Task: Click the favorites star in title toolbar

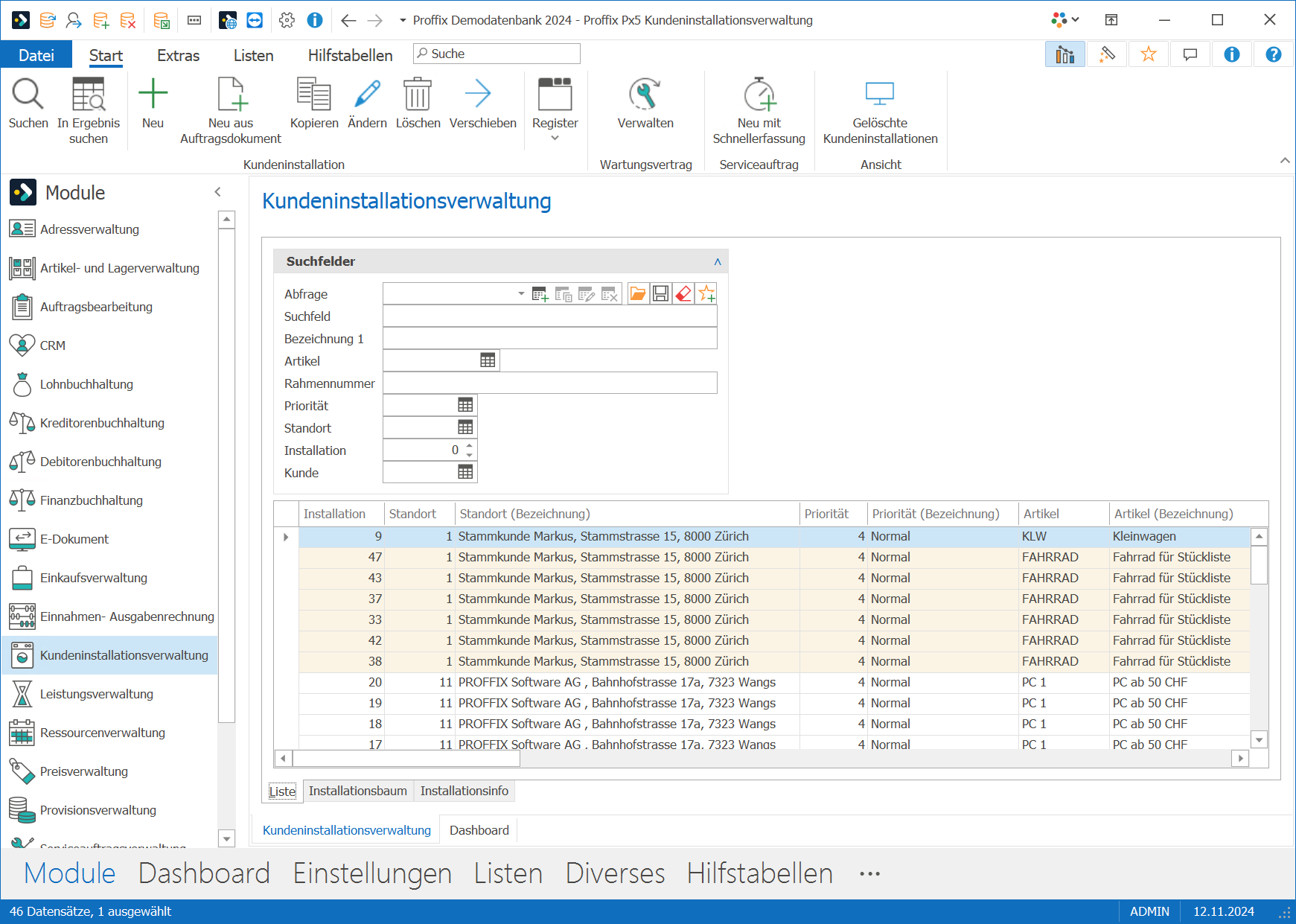Action: [1149, 54]
